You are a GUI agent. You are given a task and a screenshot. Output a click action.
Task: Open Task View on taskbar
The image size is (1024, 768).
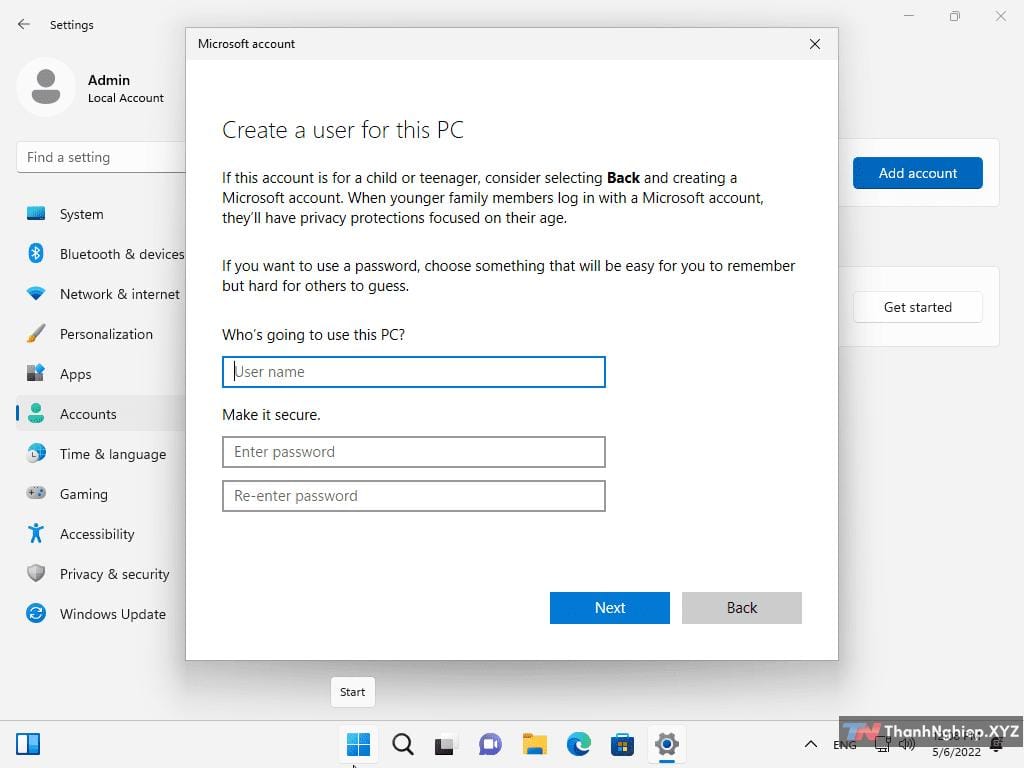pos(445,744)
